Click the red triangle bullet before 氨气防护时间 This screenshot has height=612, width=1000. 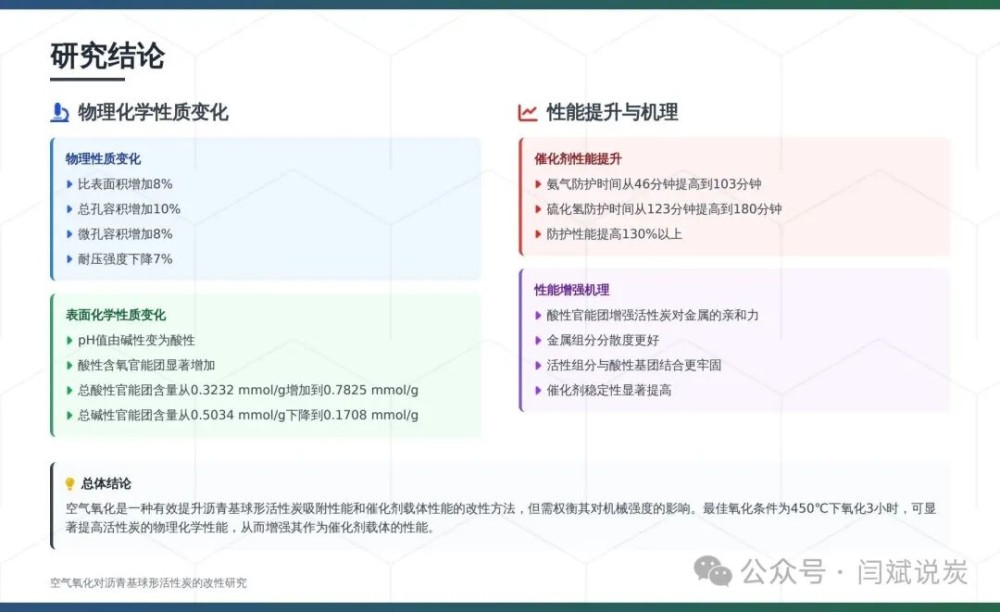pyautogui.click(x=538, y=184)
